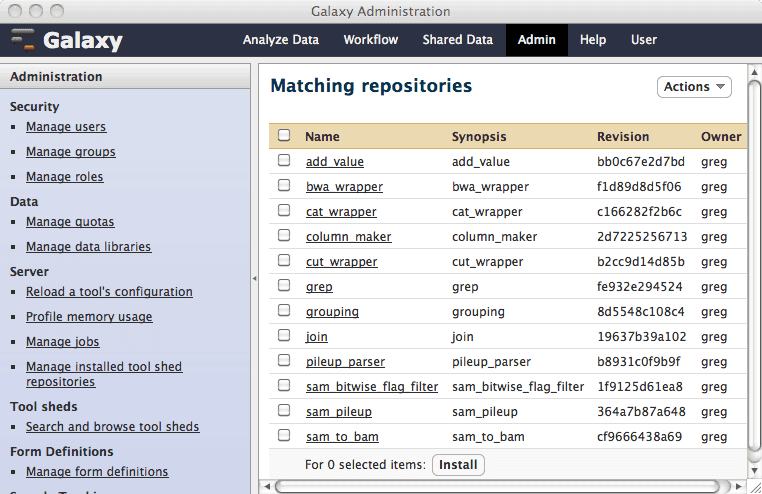Image resolution: width=762 pixels, height=494 pixels.
Task: Click the Galaxy logo icon
Action: pyautogui.click(x=23, y=40)
